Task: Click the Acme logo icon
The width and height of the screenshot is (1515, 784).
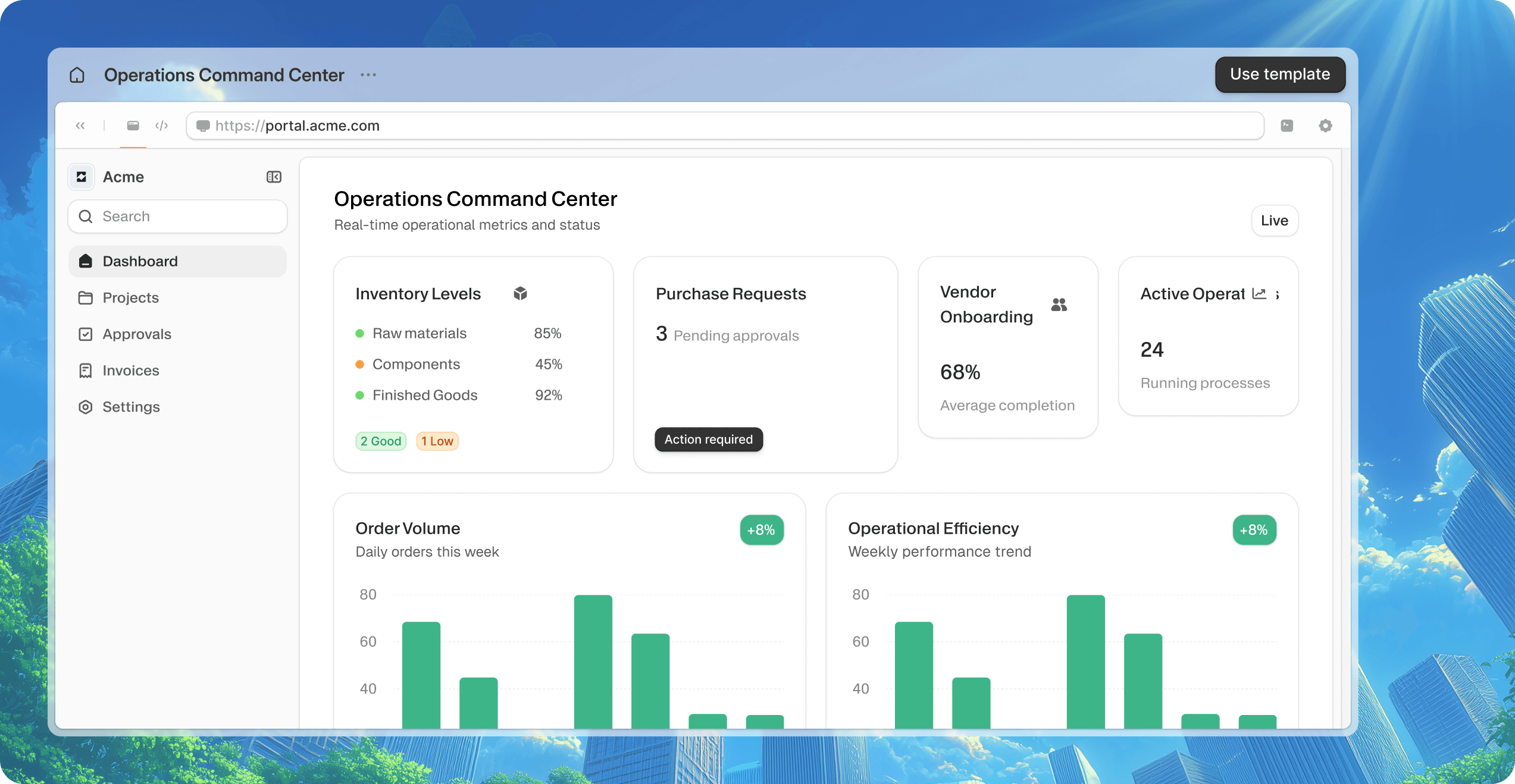Action: click(x=82, y=177)
